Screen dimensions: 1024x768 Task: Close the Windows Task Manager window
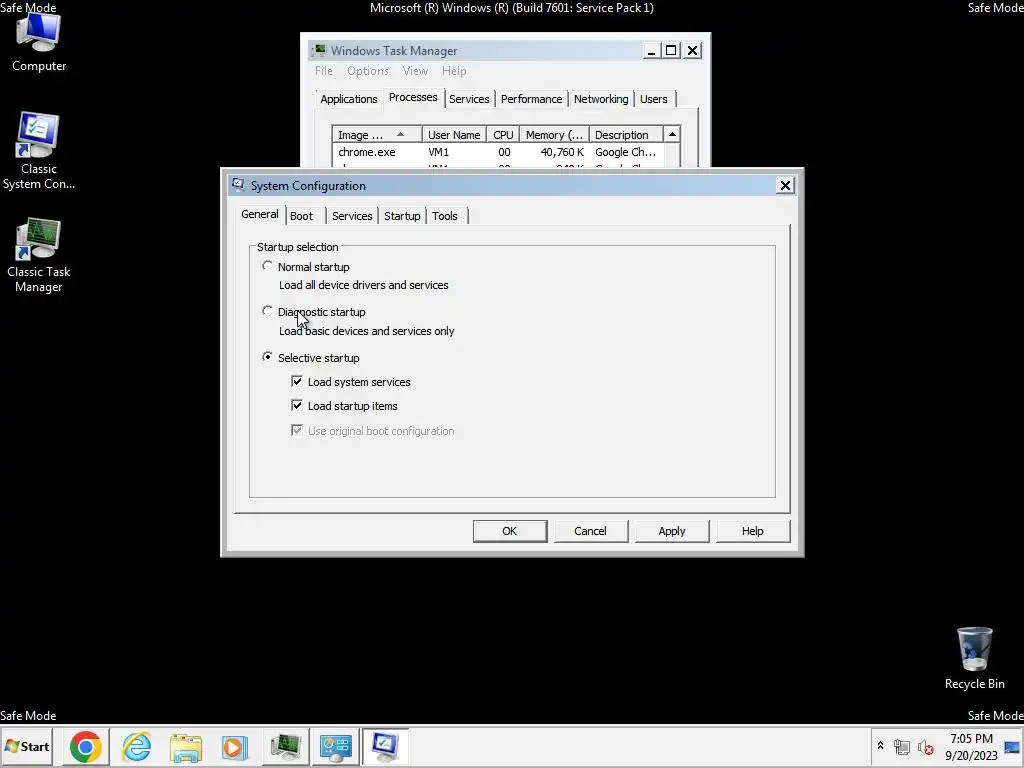click(692, 50)
